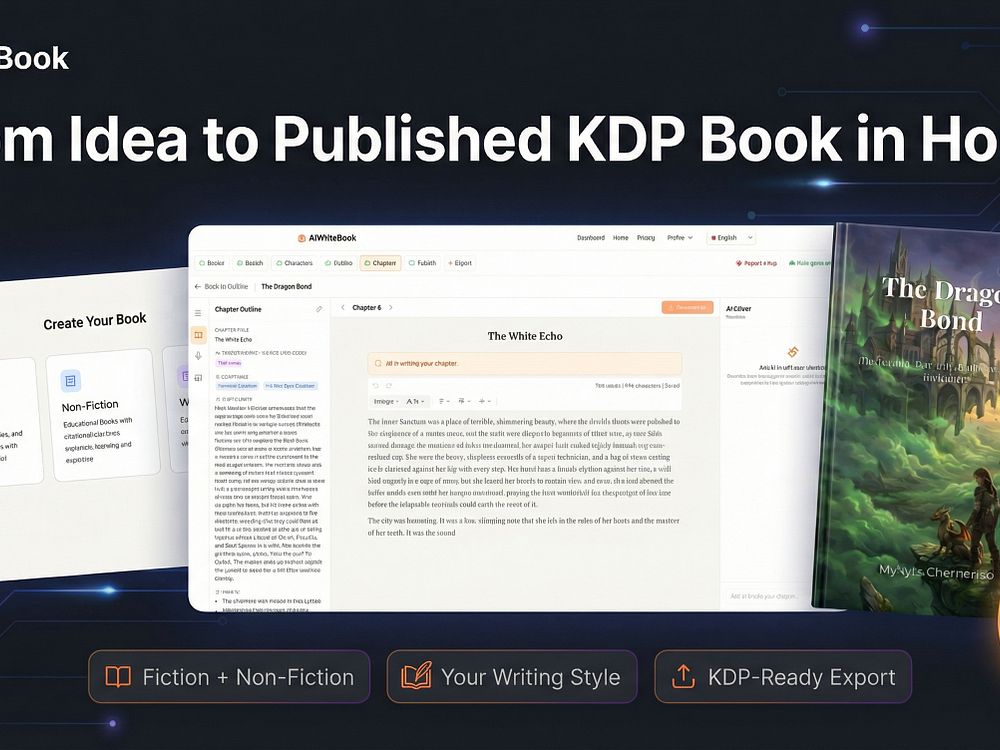Click The Dragon Bond breadcrumb title
The height and width of the screenshot is (750, 1000).
286,287
